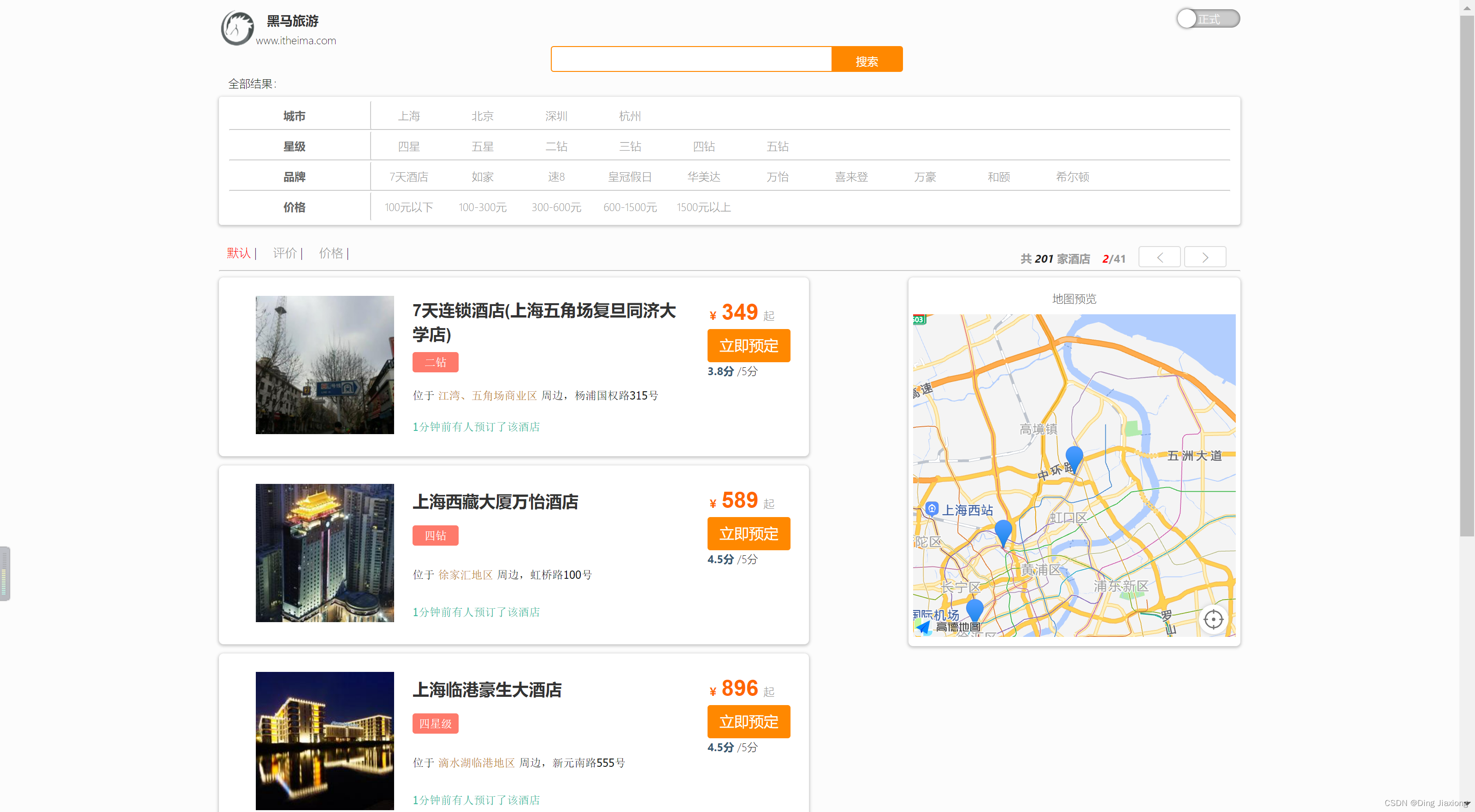
Task: Select star rating 四钻
Action: coord(704,147)
